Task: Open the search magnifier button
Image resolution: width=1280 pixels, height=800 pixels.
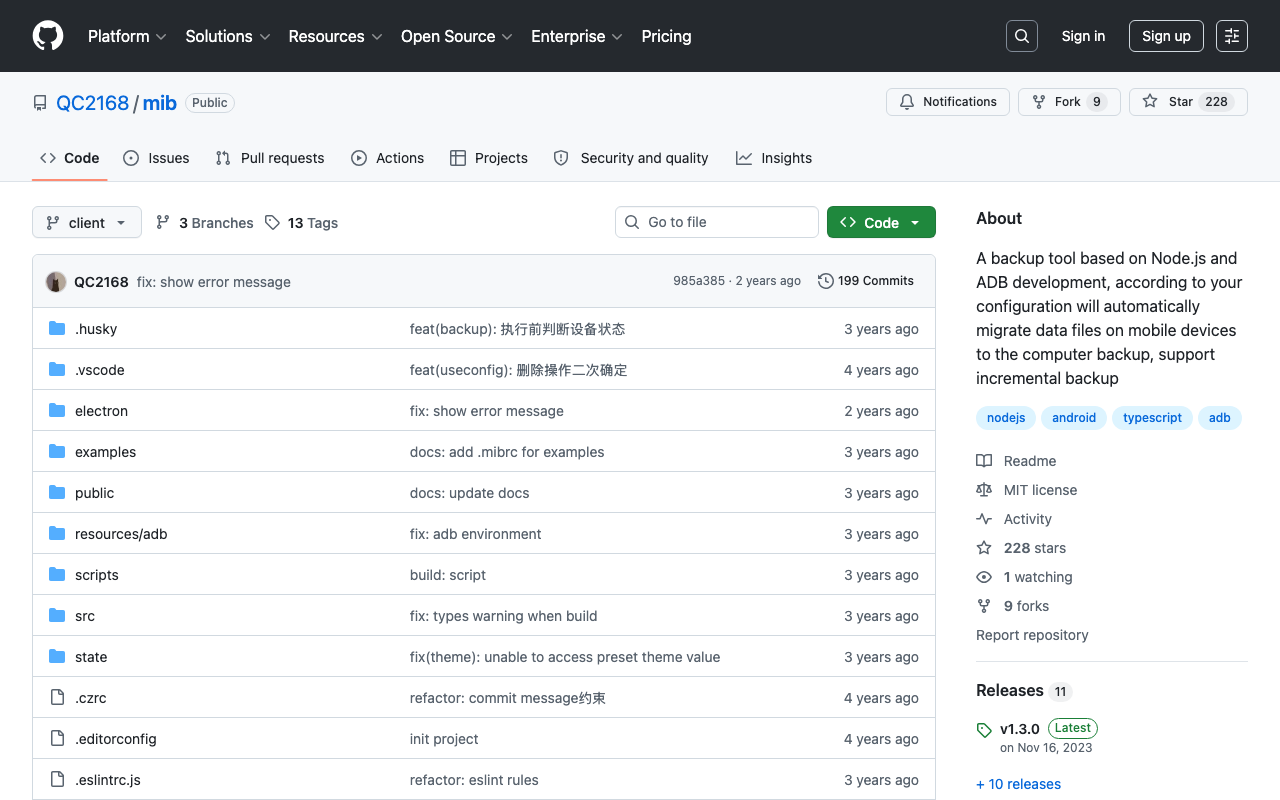Action: coord(1022,36)
